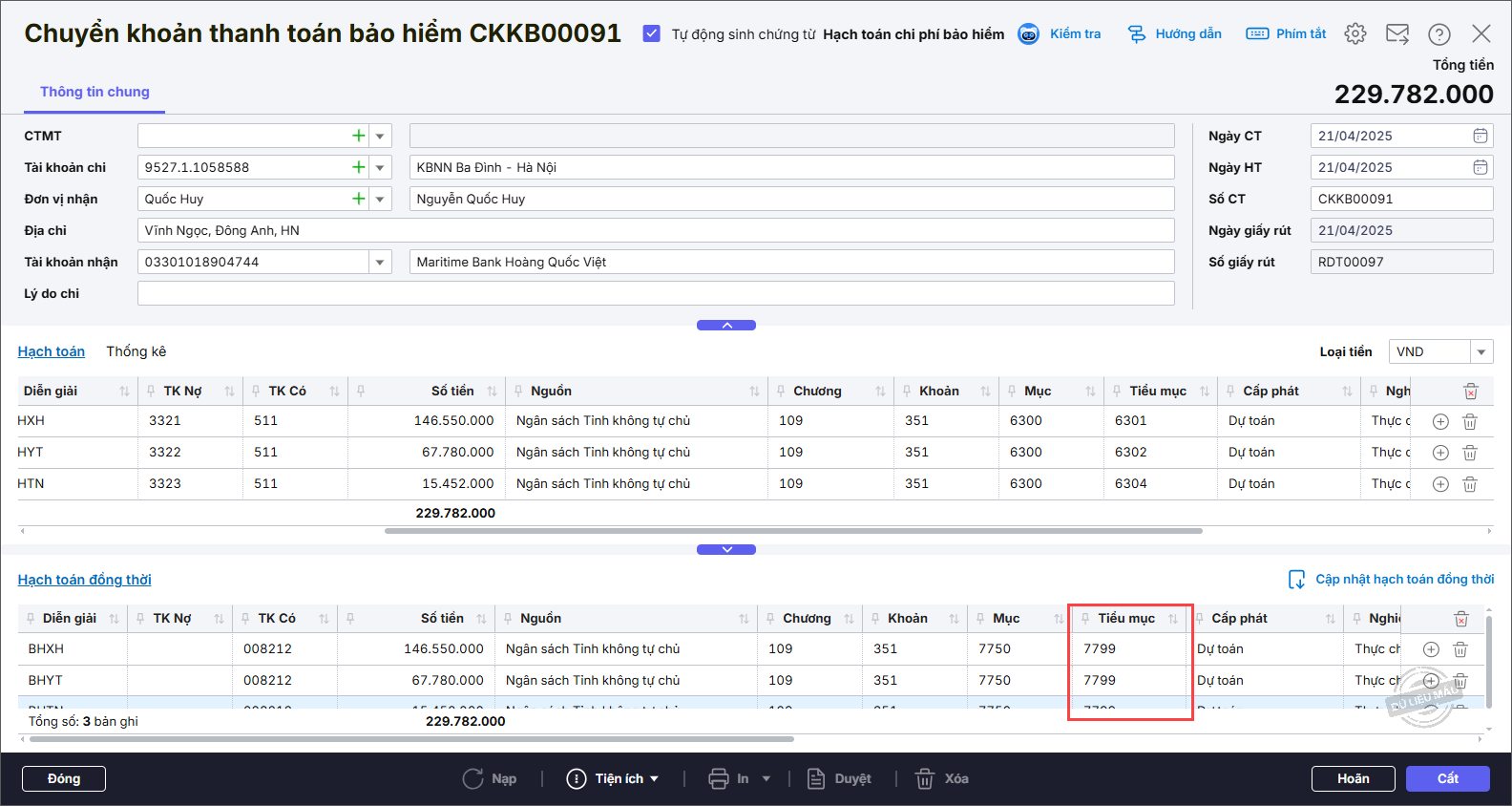Delete the HXH accounting row

1470,421
